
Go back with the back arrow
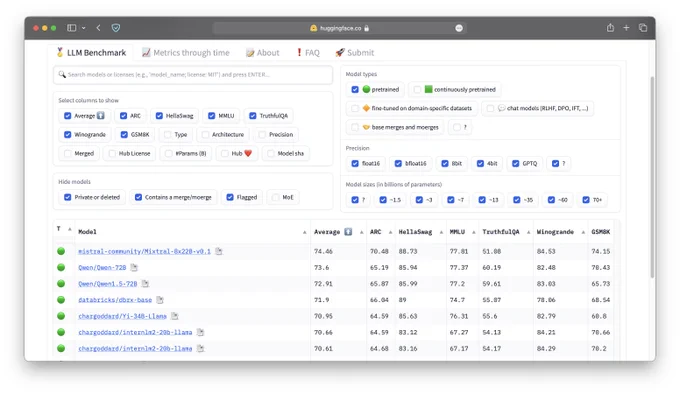(98, 28)
